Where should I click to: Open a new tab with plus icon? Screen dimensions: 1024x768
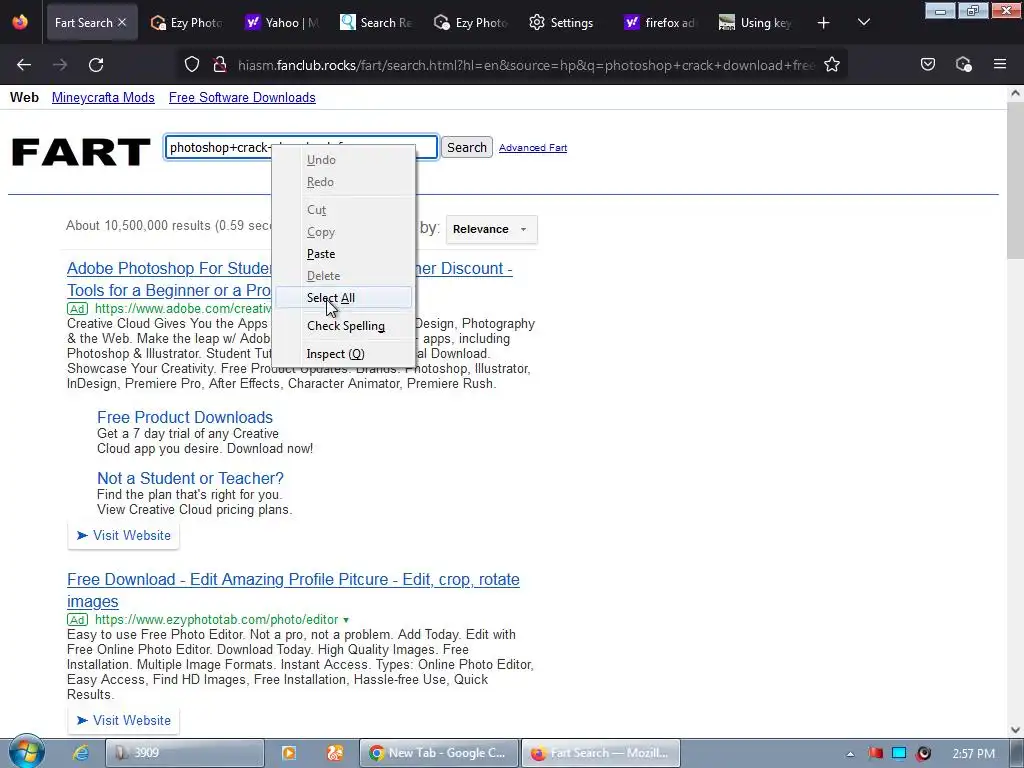pyautogui.click(x=824, y=23)
